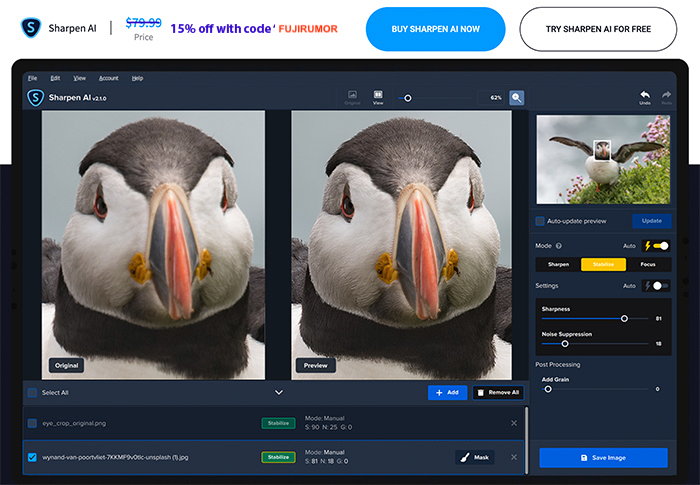This screenshot has height=485, width=700.
Task: Click Buy Sharpen AI Now button
Action: 435,29
